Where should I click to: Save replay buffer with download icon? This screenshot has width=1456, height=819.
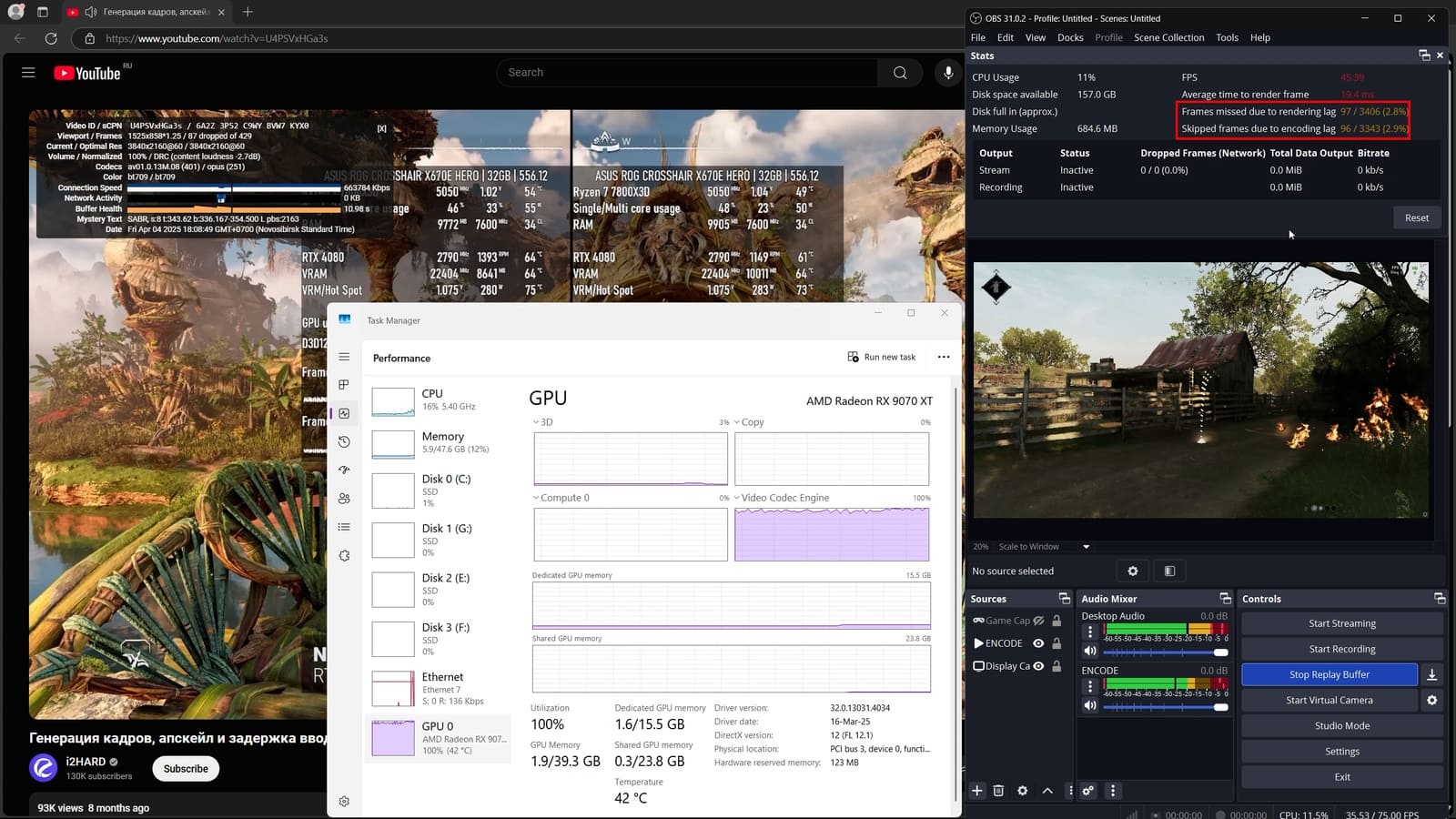(1431, 674)
